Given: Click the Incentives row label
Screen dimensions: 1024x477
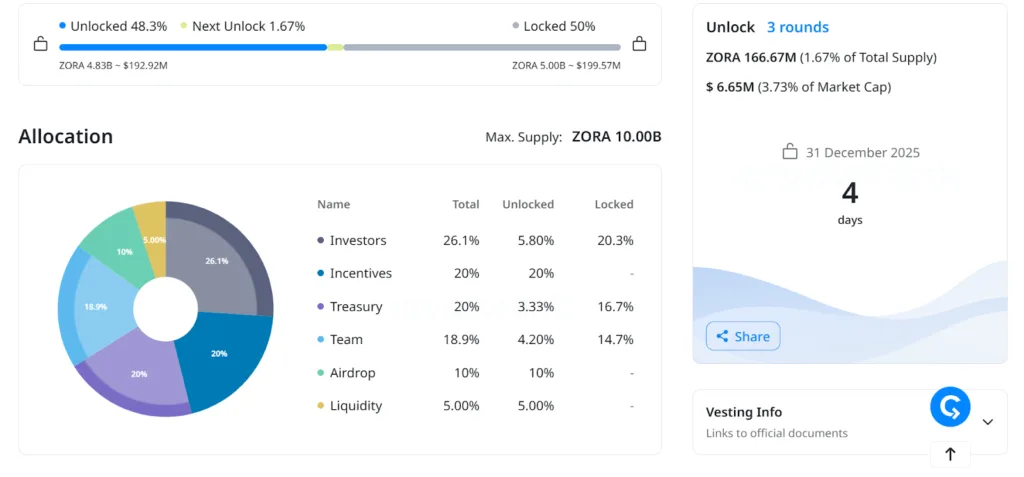Looking at the screenshot, I should click(360, 273).
